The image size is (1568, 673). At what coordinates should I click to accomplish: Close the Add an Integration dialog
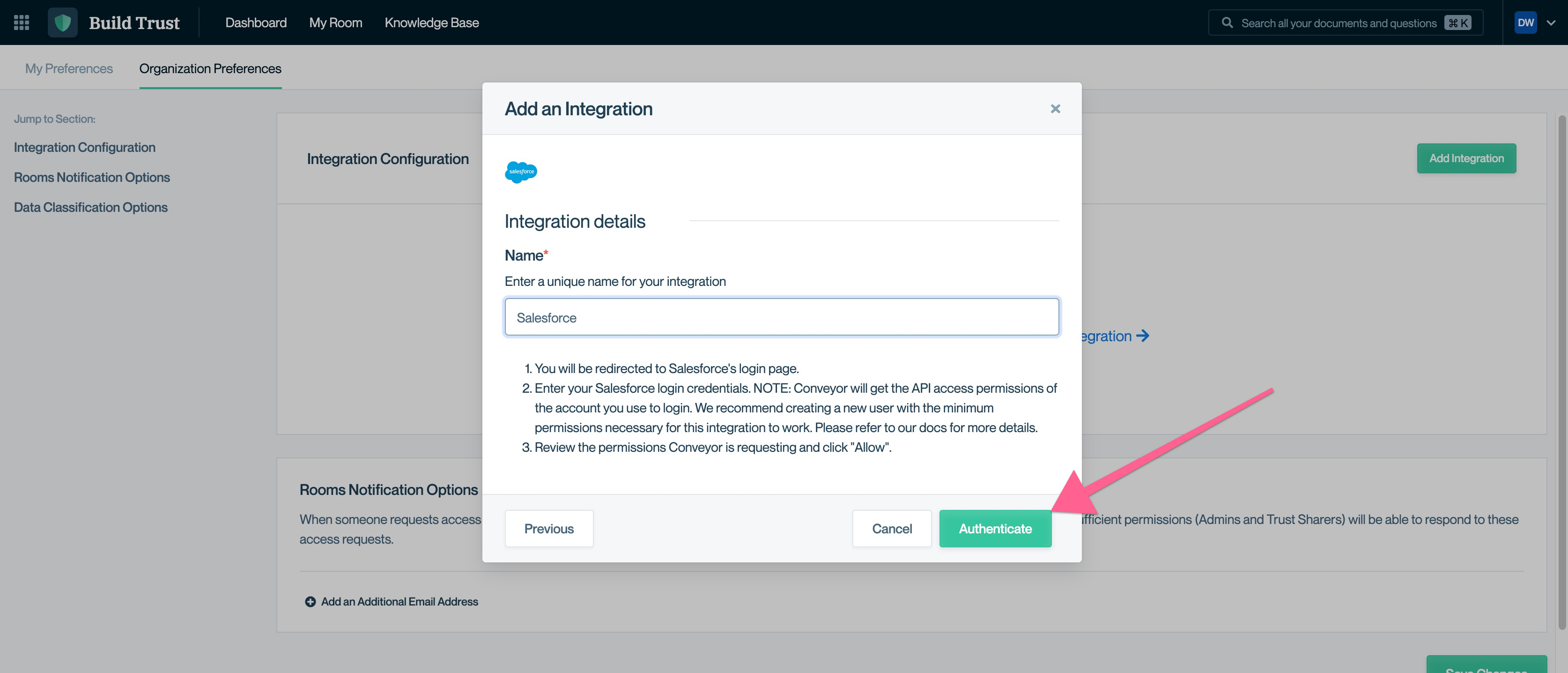pyautogui.click(x=1055, y=108)
